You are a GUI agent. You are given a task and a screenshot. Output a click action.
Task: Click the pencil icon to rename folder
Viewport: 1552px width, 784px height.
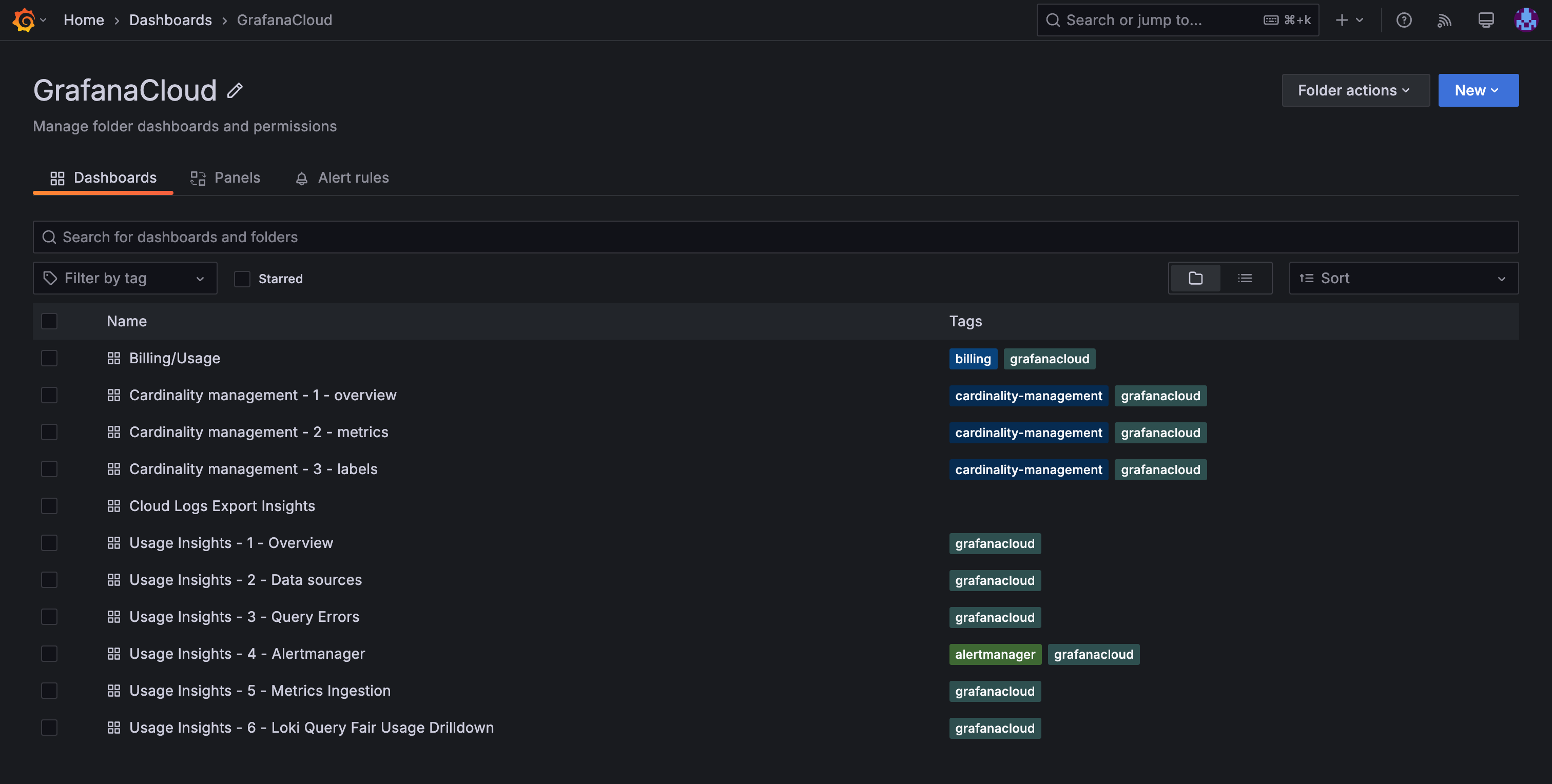[x=235, y=90]
